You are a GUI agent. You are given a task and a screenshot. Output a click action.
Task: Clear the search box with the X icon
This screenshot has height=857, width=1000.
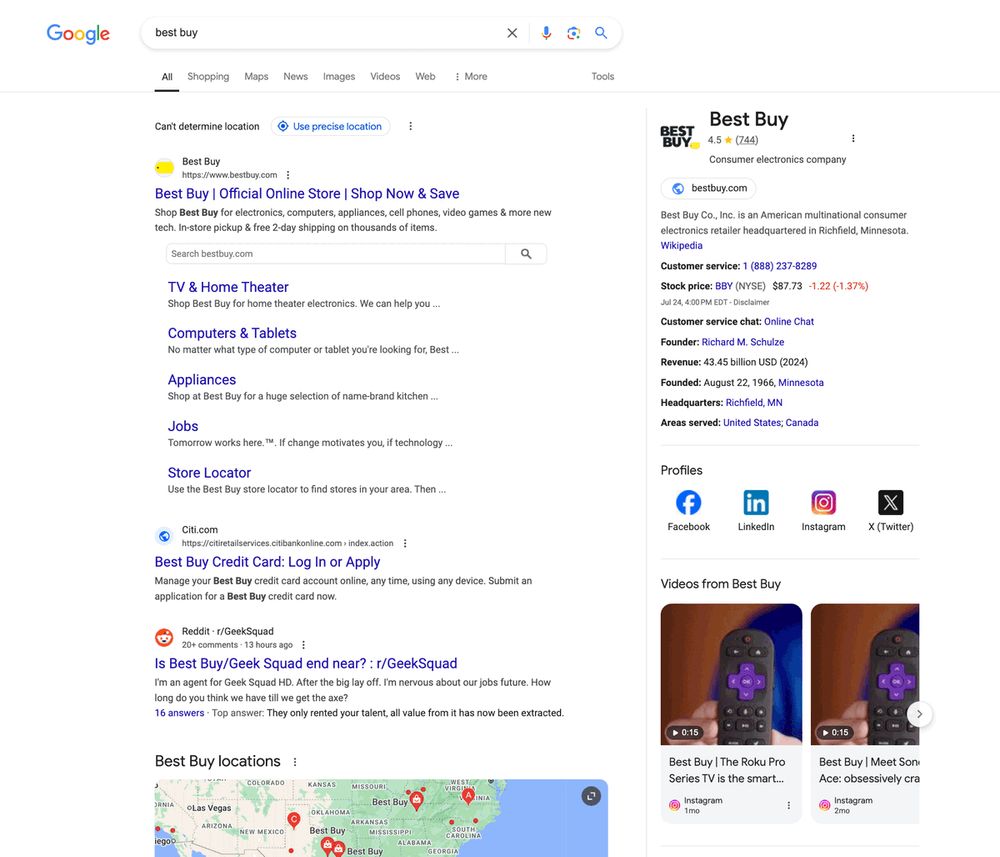[x=512, y=33]
